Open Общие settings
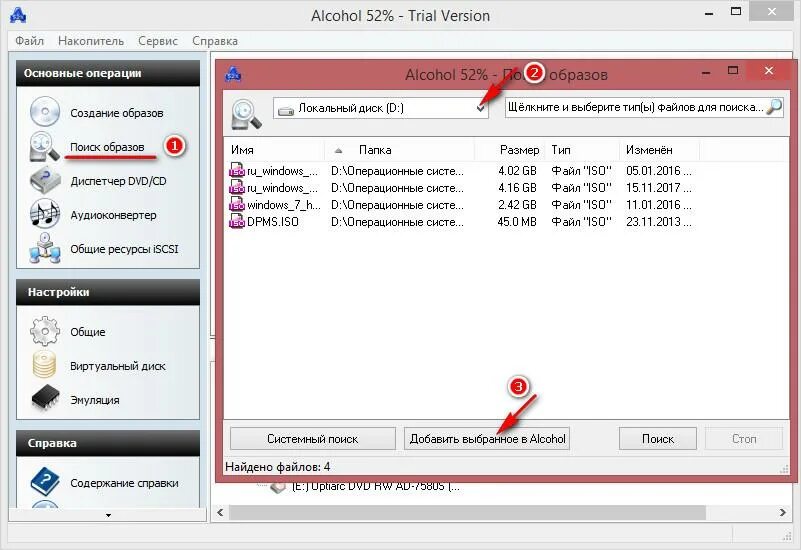The width and height of the screenshot is (801, 550). (x=88, y=332)
